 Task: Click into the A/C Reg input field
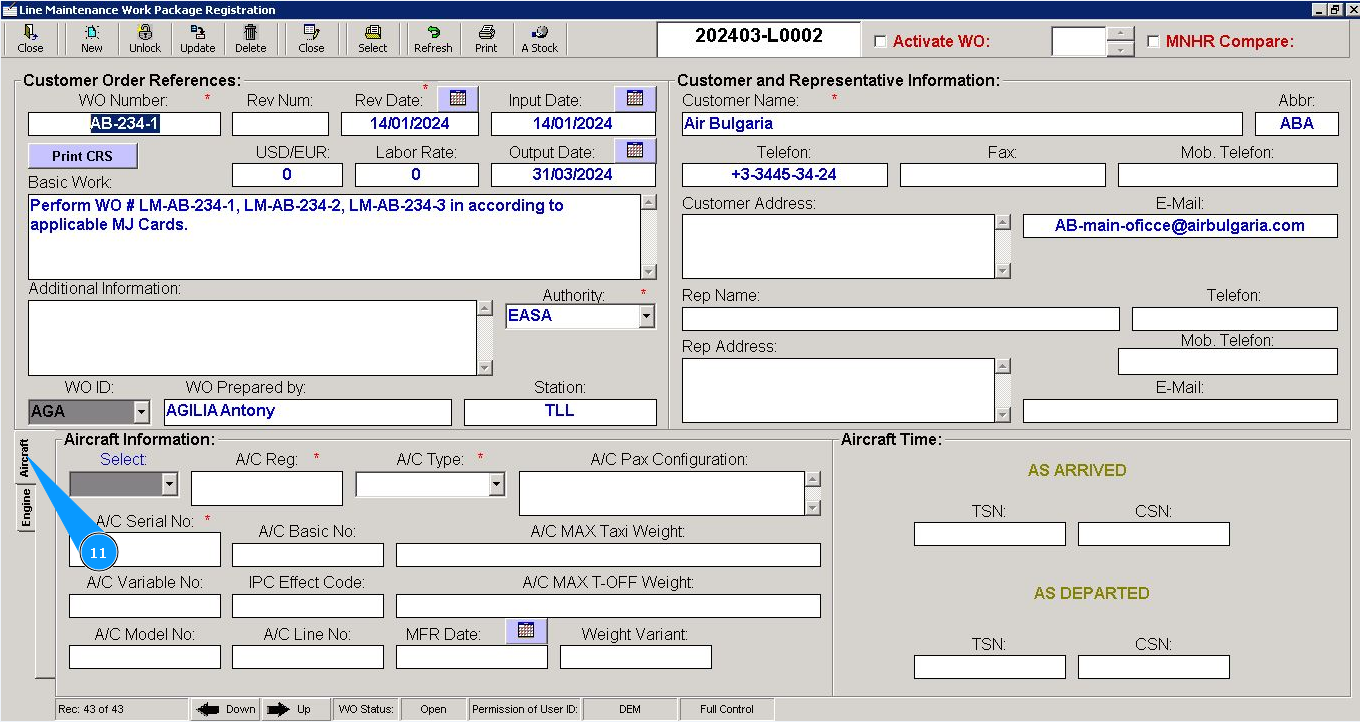pos(266,488)
